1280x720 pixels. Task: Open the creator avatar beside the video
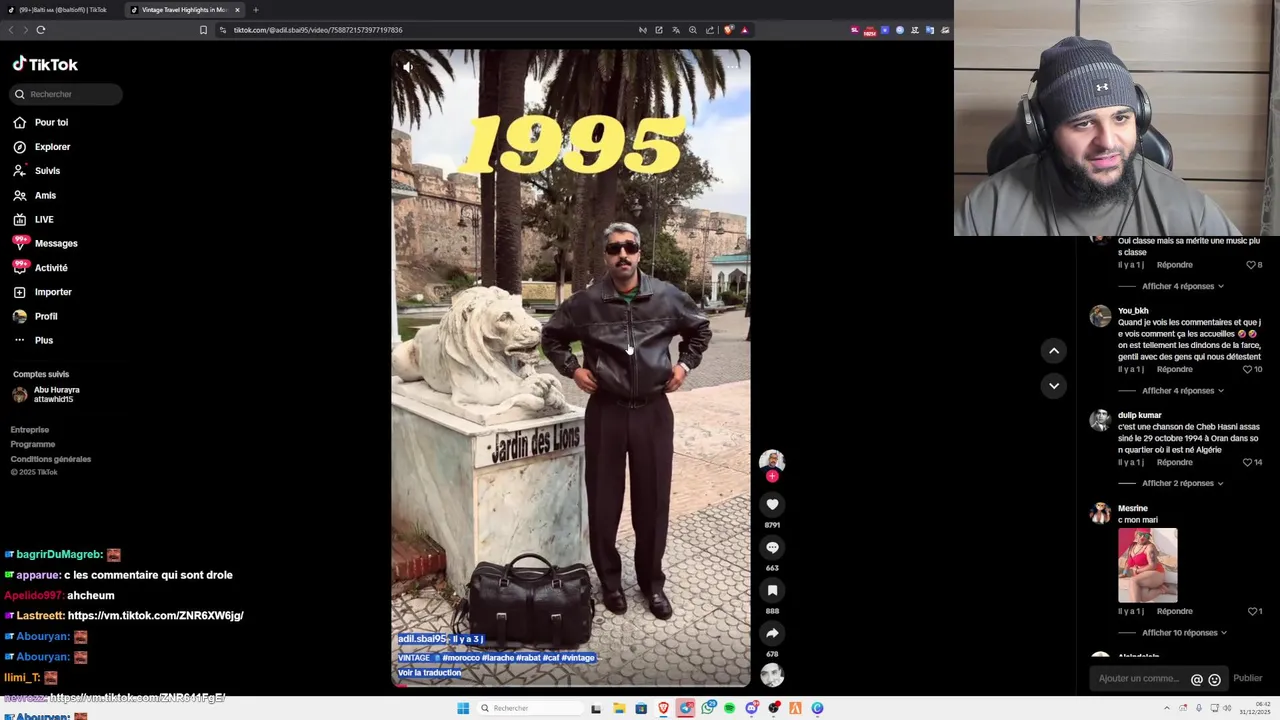[772, 461]
